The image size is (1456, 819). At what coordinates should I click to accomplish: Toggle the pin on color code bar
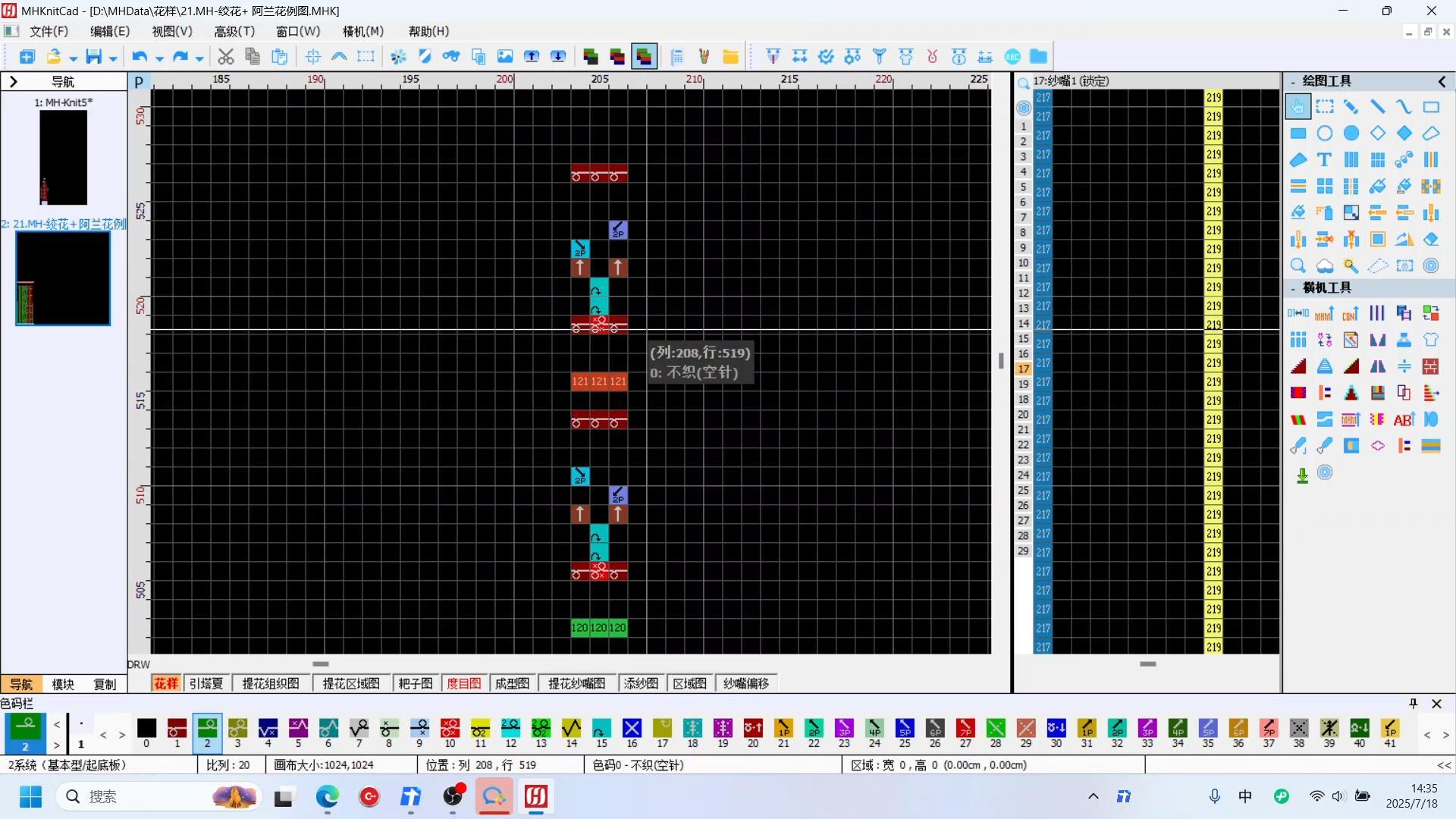(1413, 704)
